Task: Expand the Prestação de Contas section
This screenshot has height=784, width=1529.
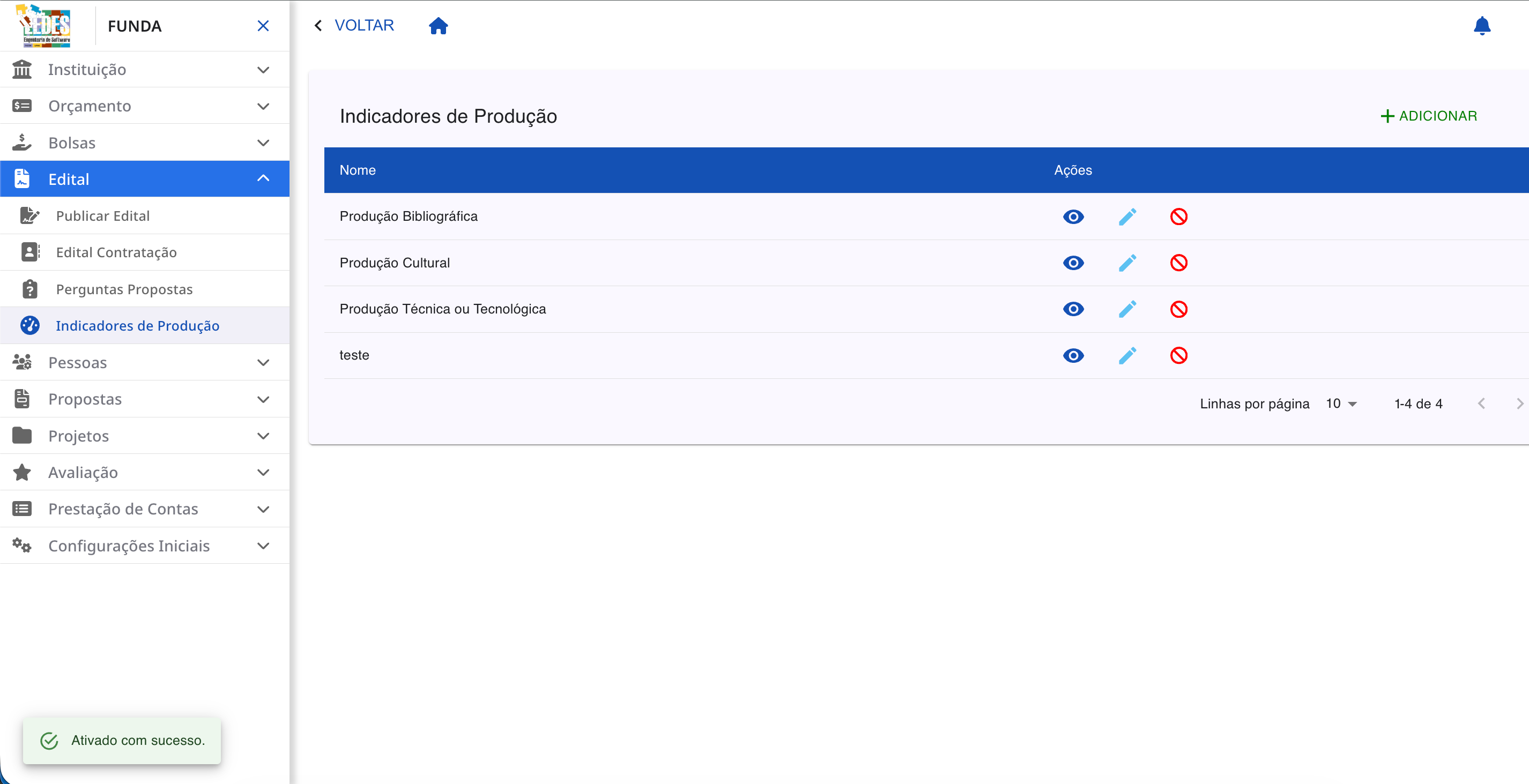Action: click(x=145, y=509)
